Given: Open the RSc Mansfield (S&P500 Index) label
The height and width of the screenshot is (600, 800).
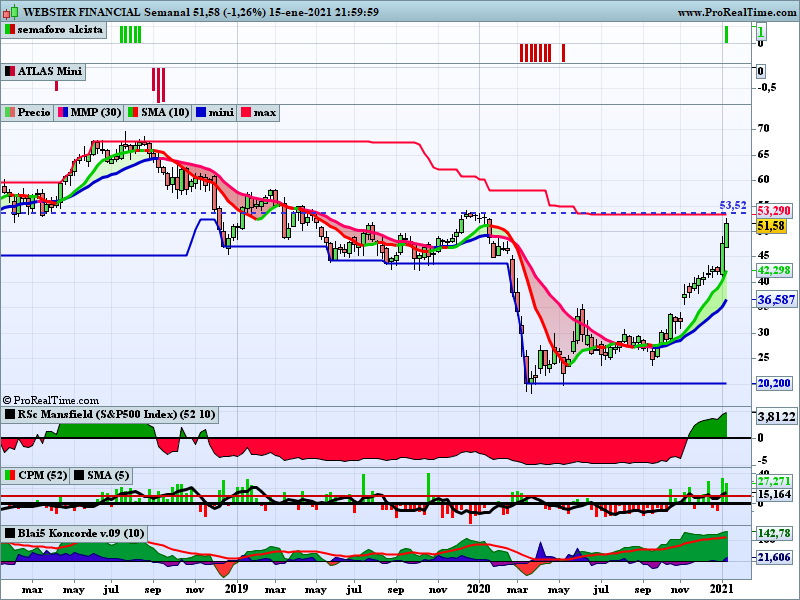Looking at the screenshot, I should pyautogui.click(x=116, y=414).
